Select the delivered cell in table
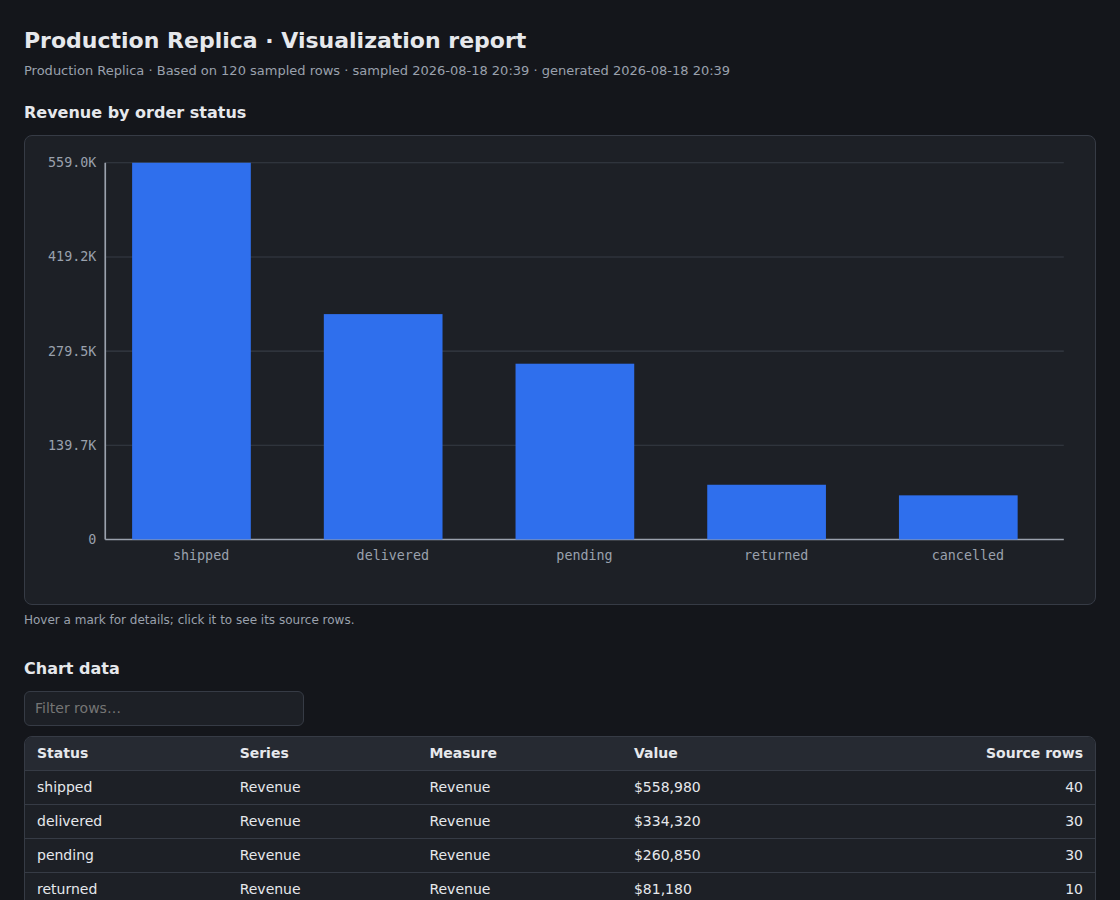 tap(69, 821)
